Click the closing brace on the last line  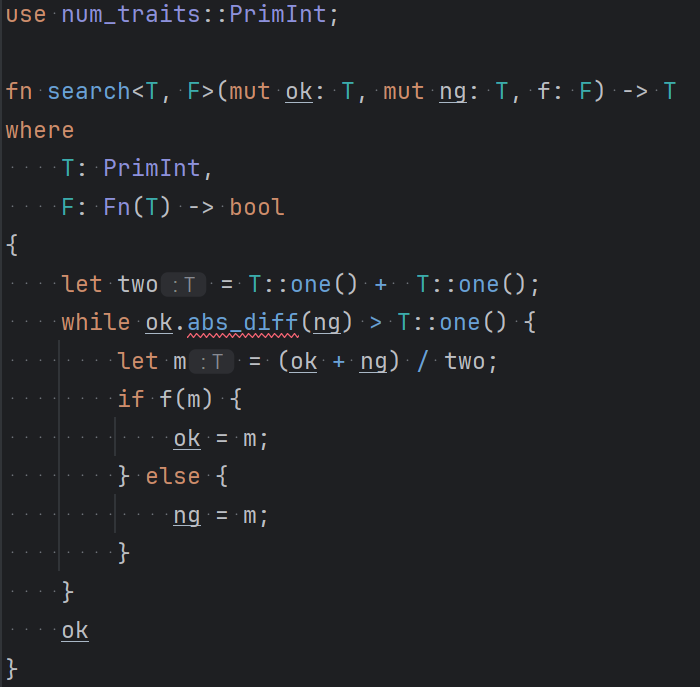(x=12, y=666)
